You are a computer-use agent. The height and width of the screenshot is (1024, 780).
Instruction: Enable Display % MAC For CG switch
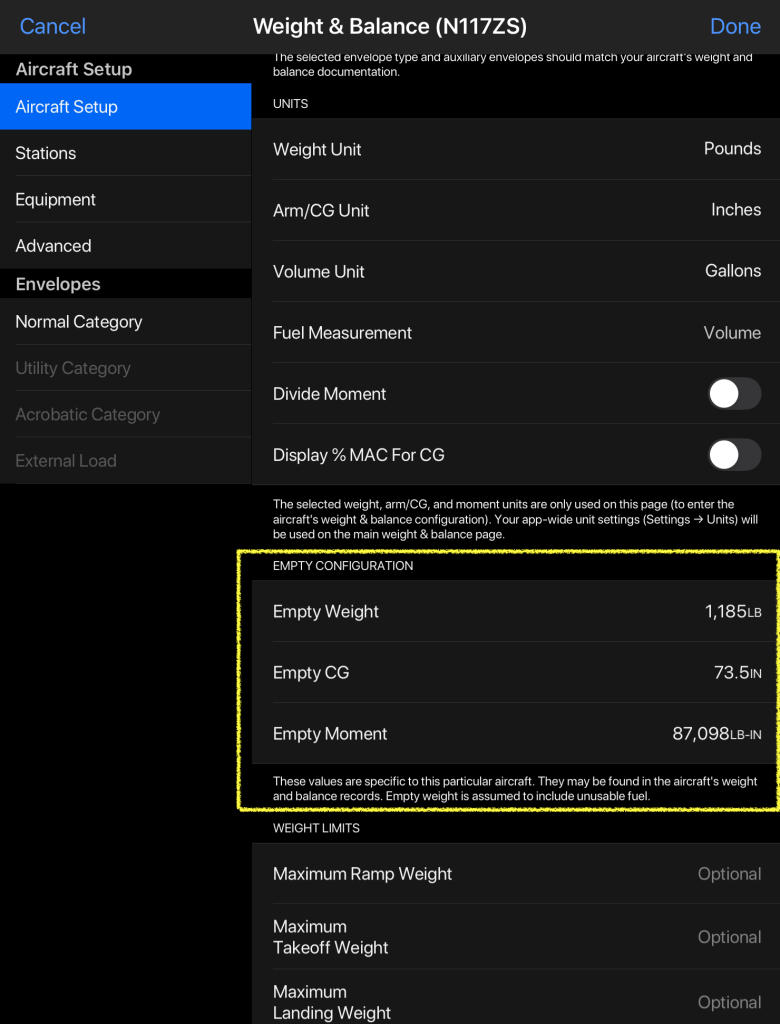pyautogui.click(x=735, y=455)
